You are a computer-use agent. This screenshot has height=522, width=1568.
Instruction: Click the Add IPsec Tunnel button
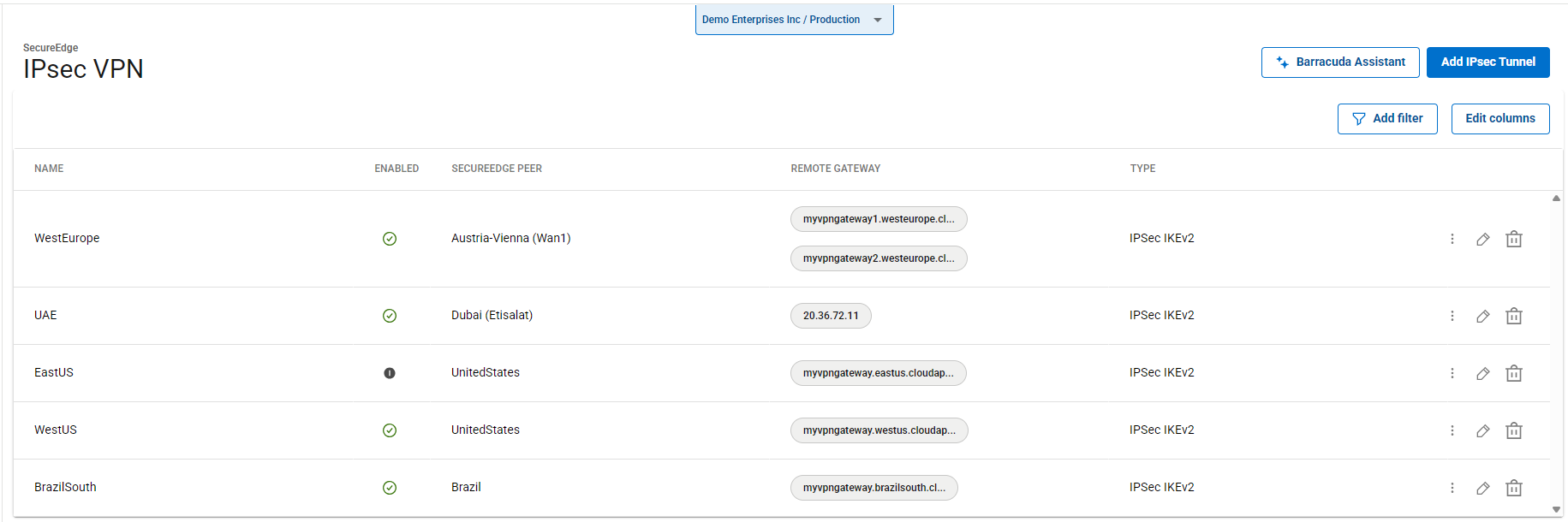coord(1488,62)
